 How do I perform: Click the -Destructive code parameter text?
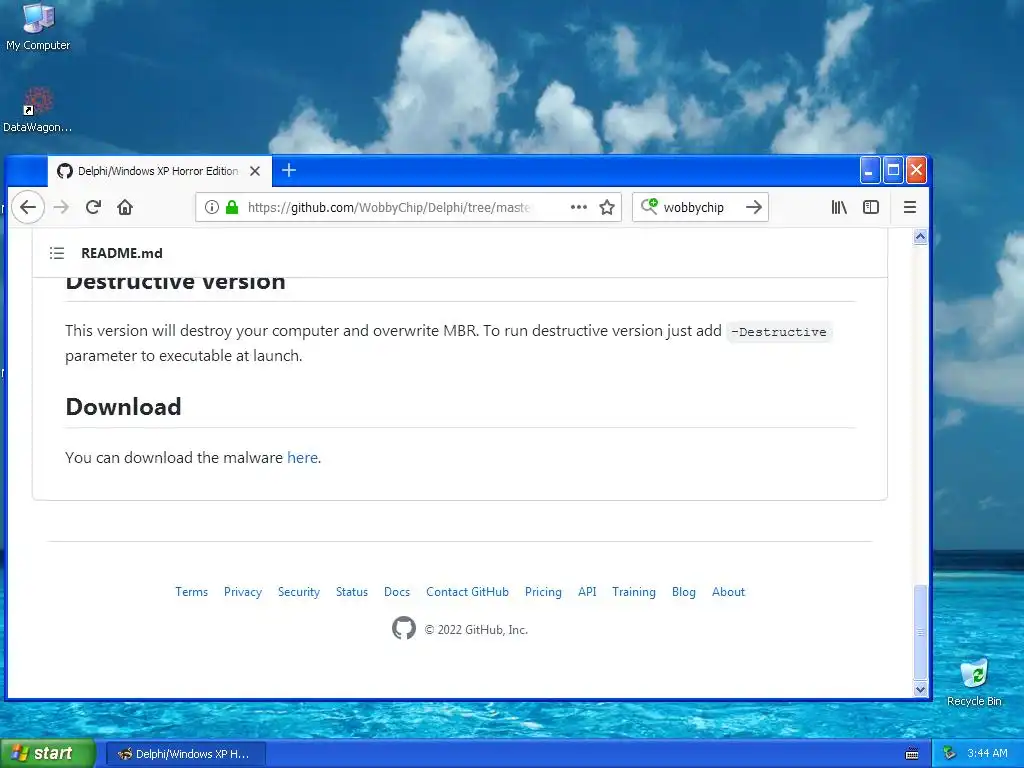point(778,332)
